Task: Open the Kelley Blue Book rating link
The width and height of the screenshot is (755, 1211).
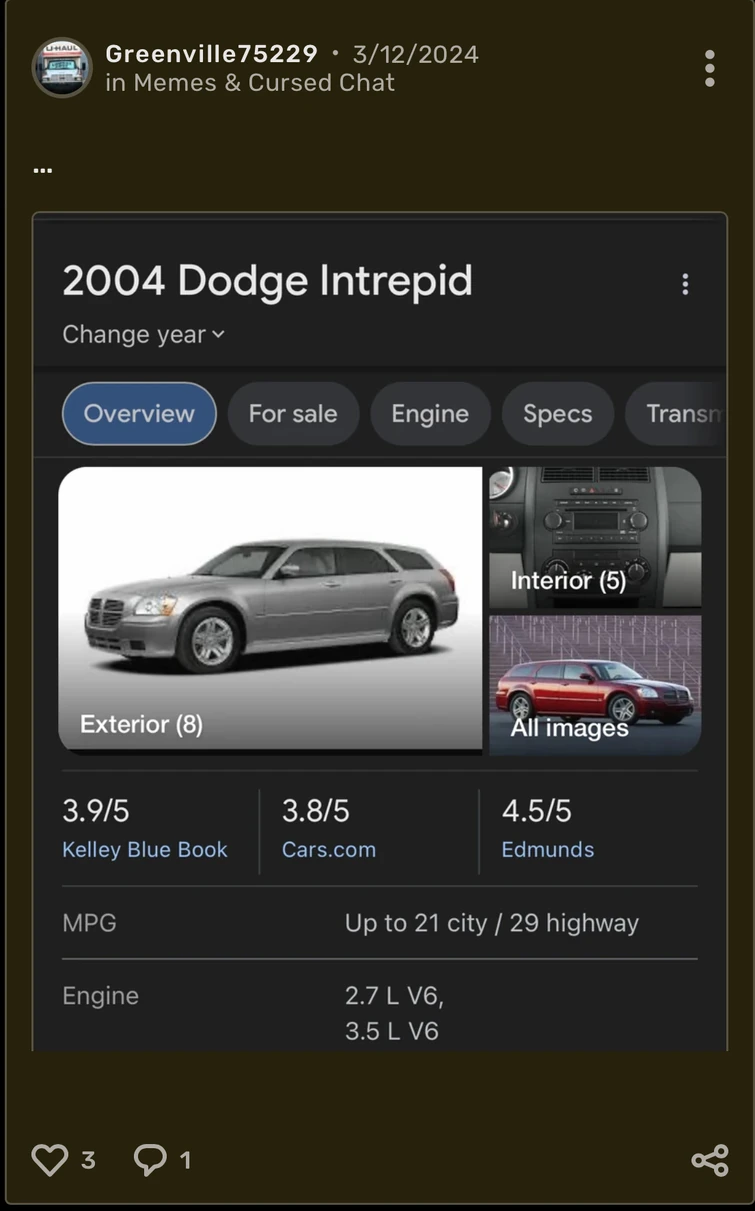Action: point(145,850)
